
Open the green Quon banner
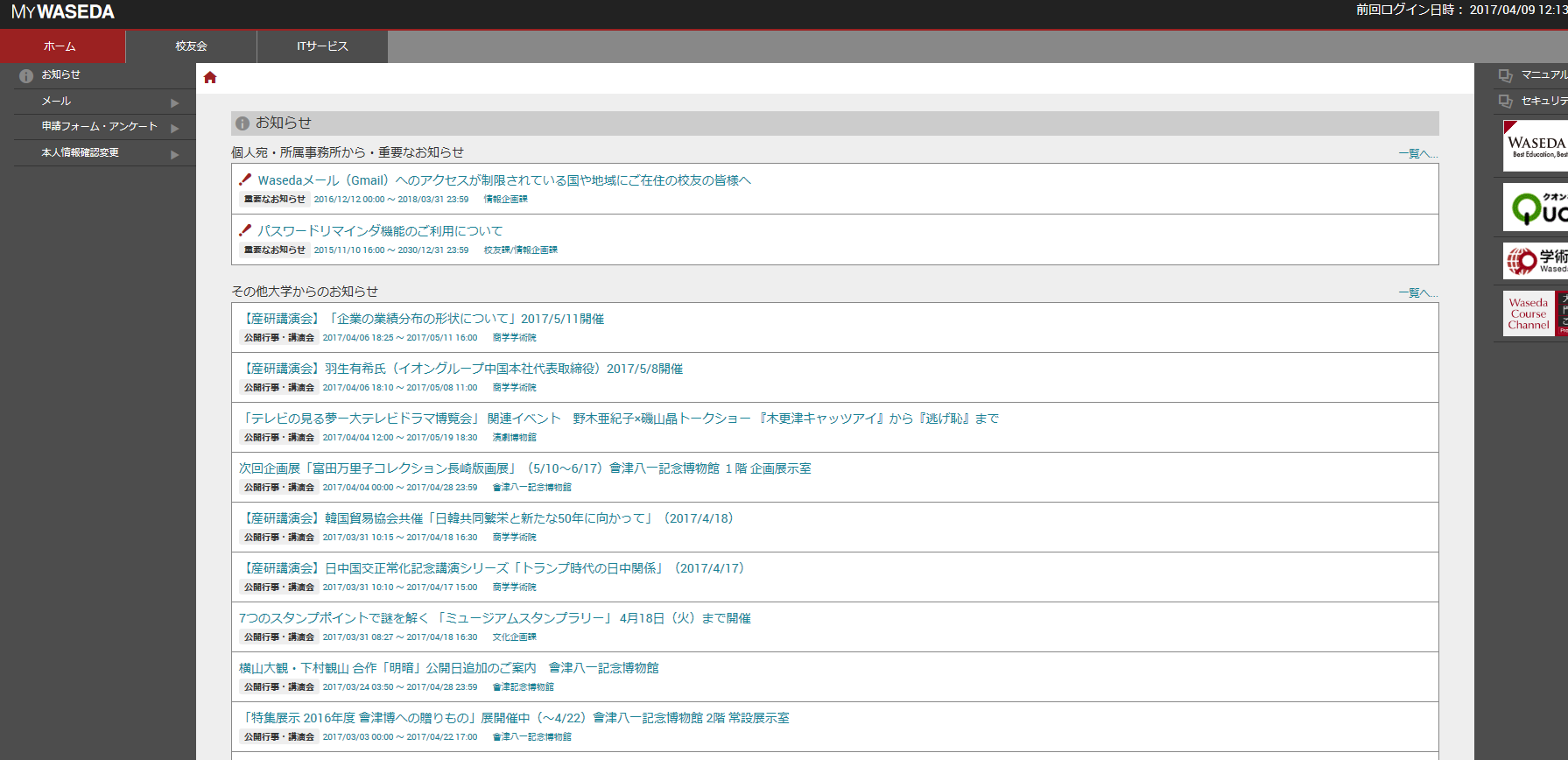[1535, 207]
